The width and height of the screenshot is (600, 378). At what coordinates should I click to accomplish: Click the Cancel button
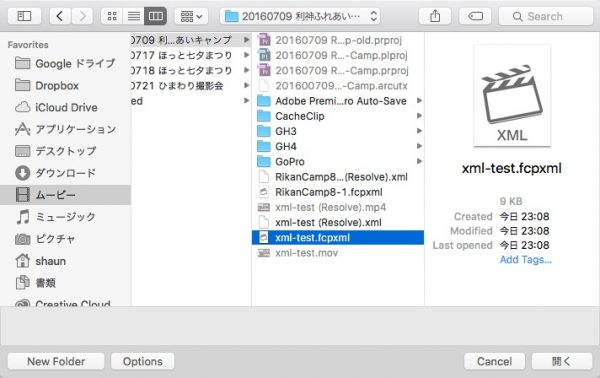point(494,361)
